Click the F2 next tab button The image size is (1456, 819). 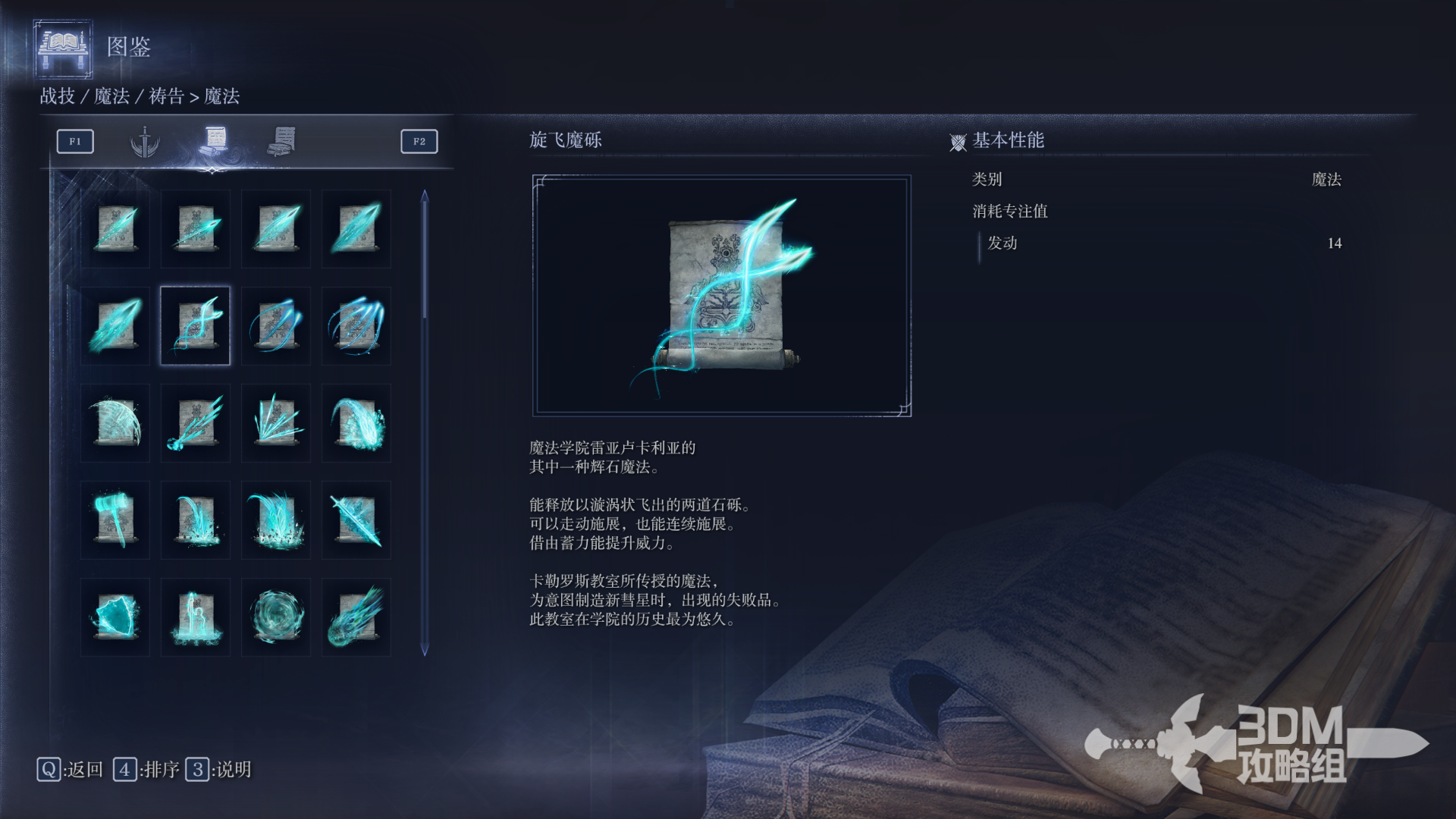[419, 141]
